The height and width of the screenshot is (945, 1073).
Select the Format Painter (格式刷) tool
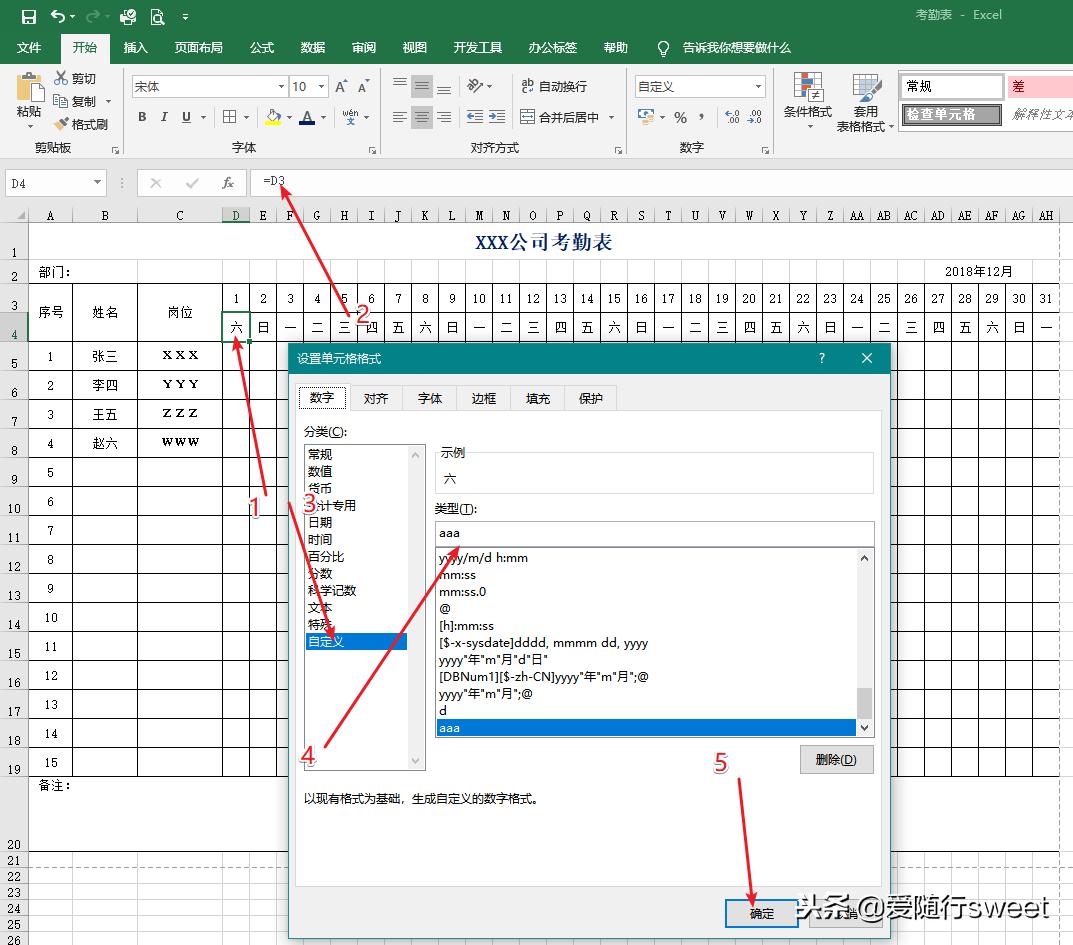(83, 124)
